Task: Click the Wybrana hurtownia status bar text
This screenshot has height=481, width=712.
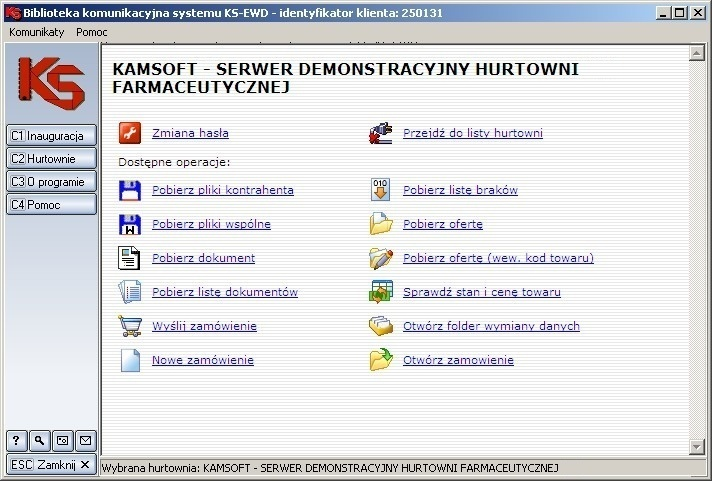Action: coord(330,468)
